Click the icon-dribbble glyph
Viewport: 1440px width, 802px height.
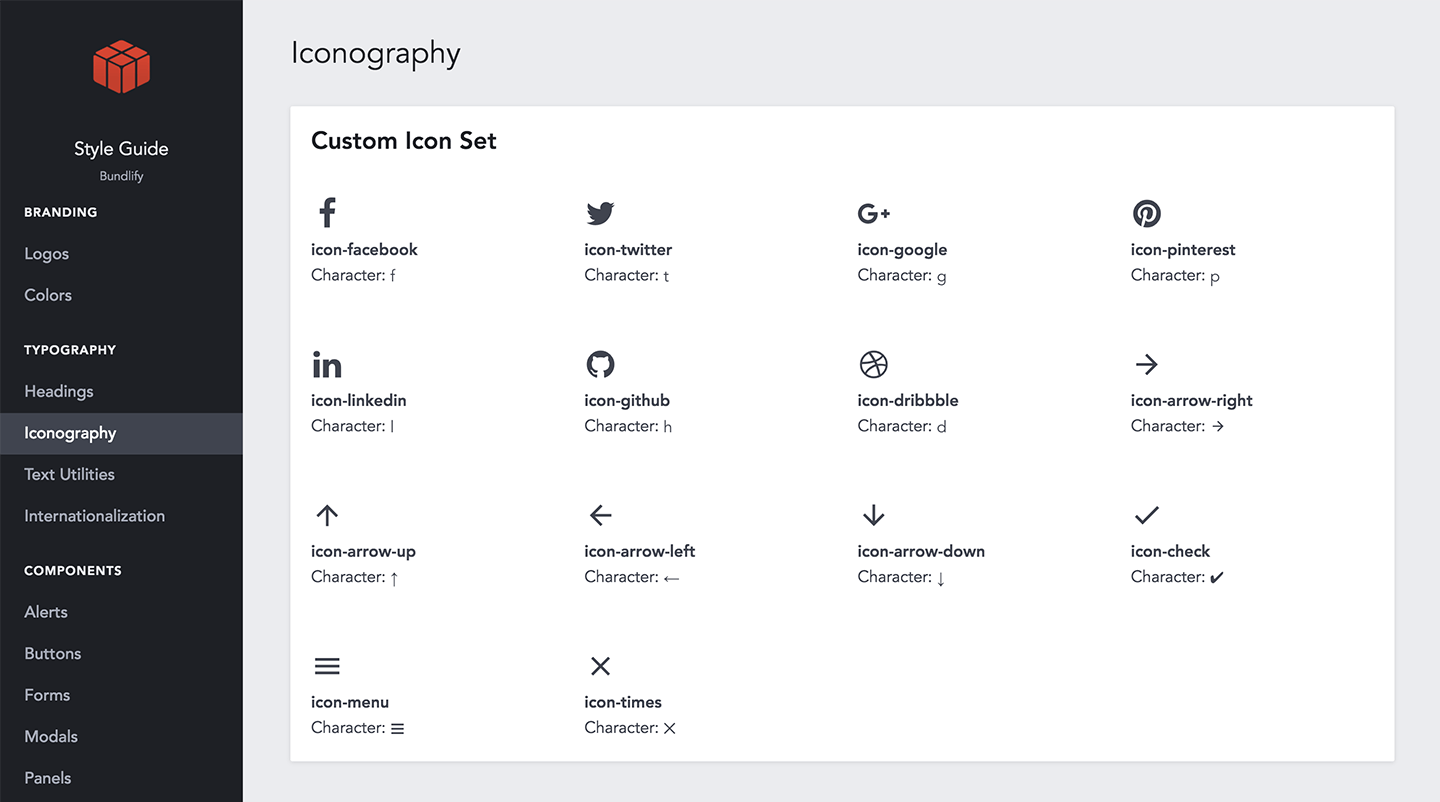tap(873, 364)
